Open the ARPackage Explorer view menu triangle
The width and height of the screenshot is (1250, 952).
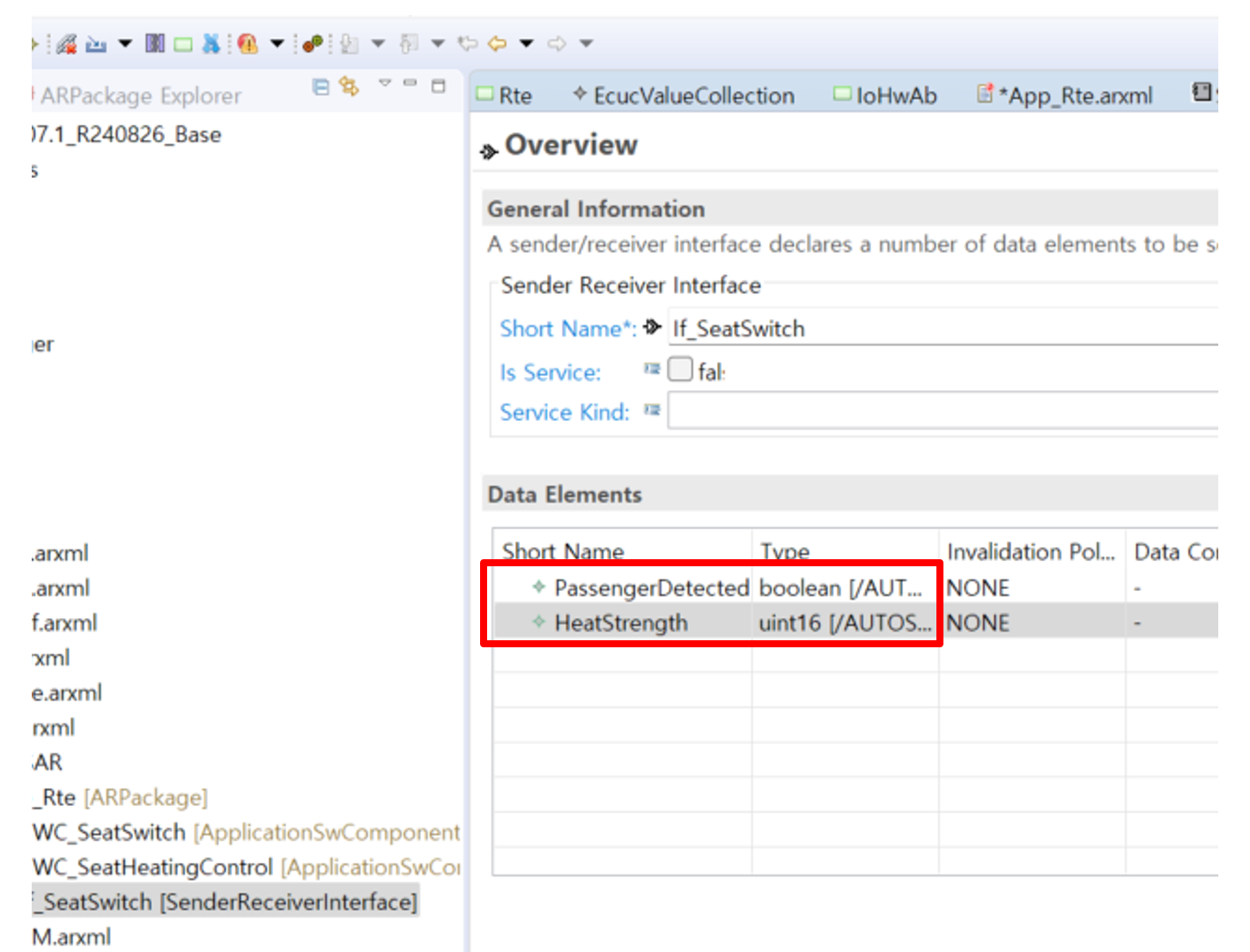[x=385, y=84]
